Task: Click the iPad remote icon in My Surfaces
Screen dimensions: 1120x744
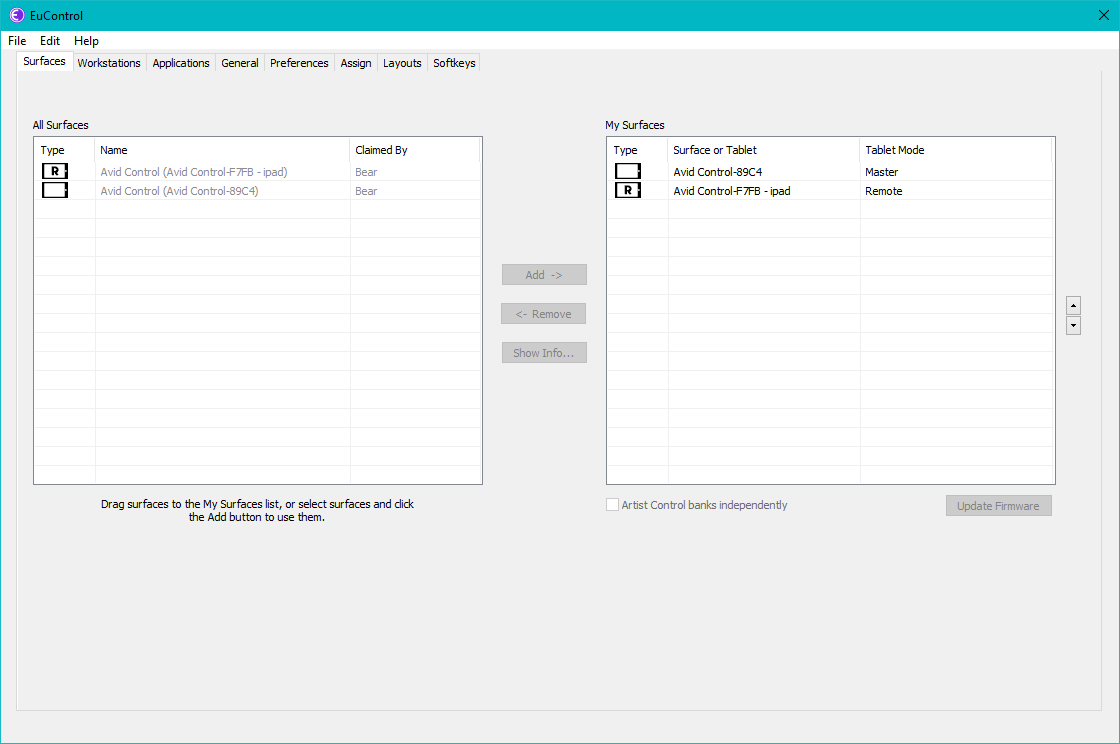Action: 628,191
